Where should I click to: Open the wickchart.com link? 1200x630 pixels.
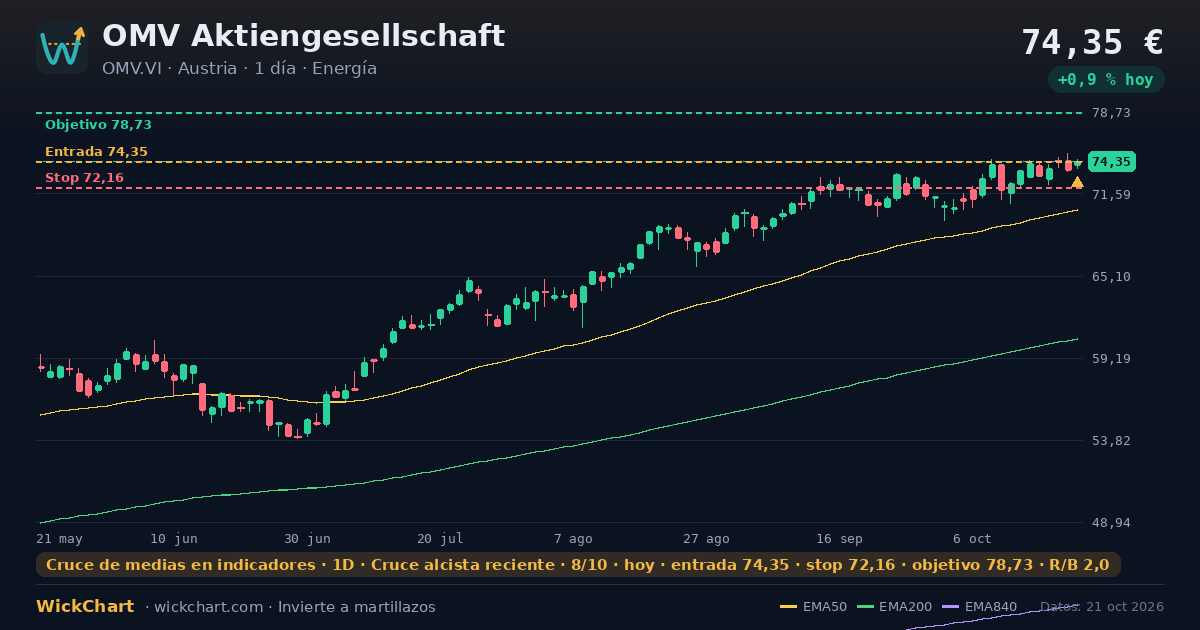[x=207, y=607]
